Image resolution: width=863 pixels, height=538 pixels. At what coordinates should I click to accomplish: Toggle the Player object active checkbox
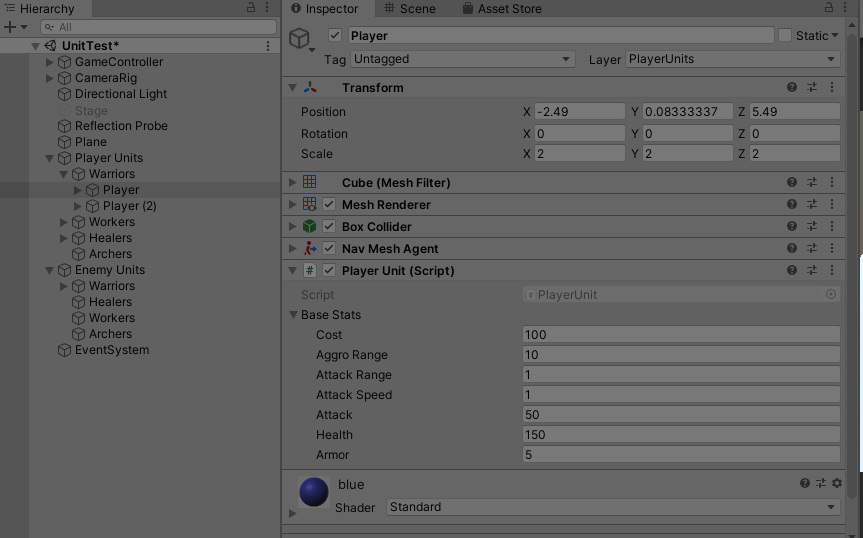[335, 36]
